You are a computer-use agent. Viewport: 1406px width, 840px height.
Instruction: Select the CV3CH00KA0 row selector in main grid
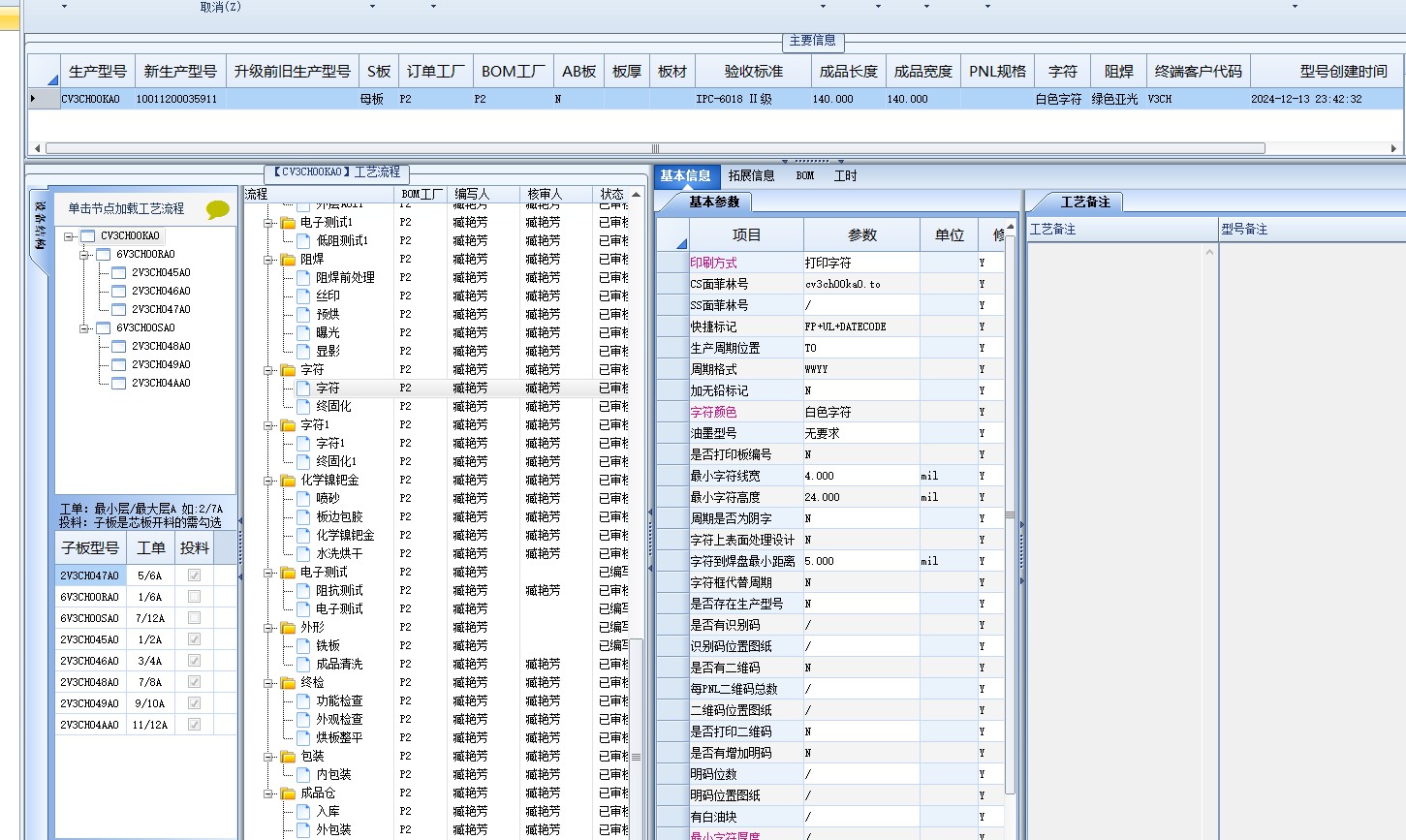[43, 99]
